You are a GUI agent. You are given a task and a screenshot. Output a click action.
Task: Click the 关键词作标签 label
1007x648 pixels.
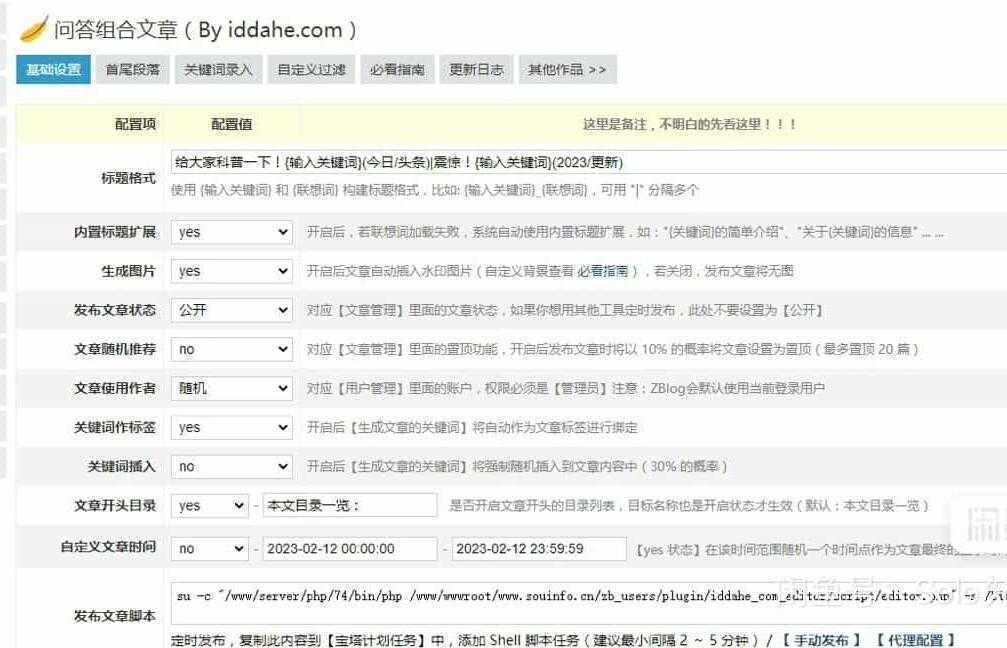point(115,427)
